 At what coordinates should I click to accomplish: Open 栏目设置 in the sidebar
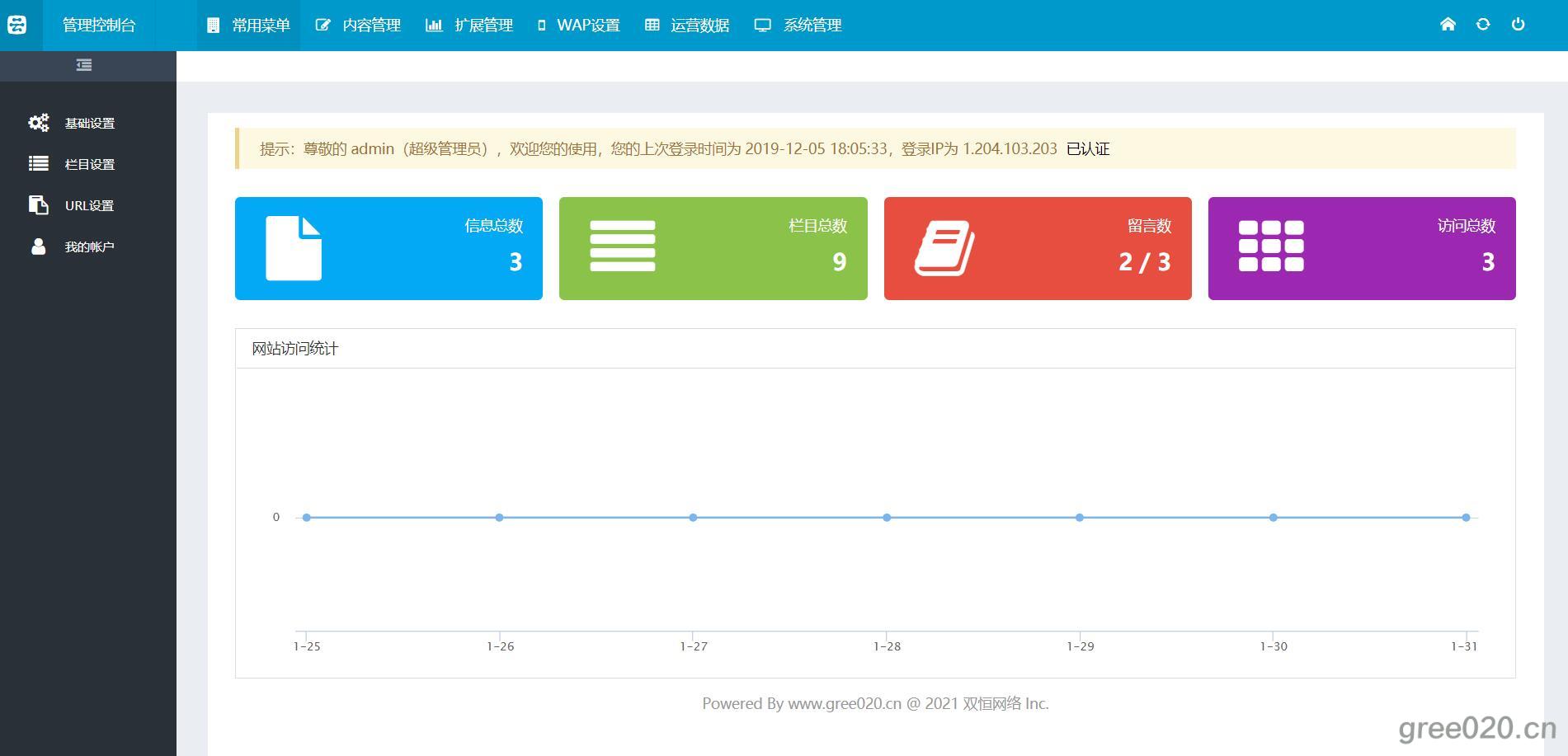pos(89,165)
